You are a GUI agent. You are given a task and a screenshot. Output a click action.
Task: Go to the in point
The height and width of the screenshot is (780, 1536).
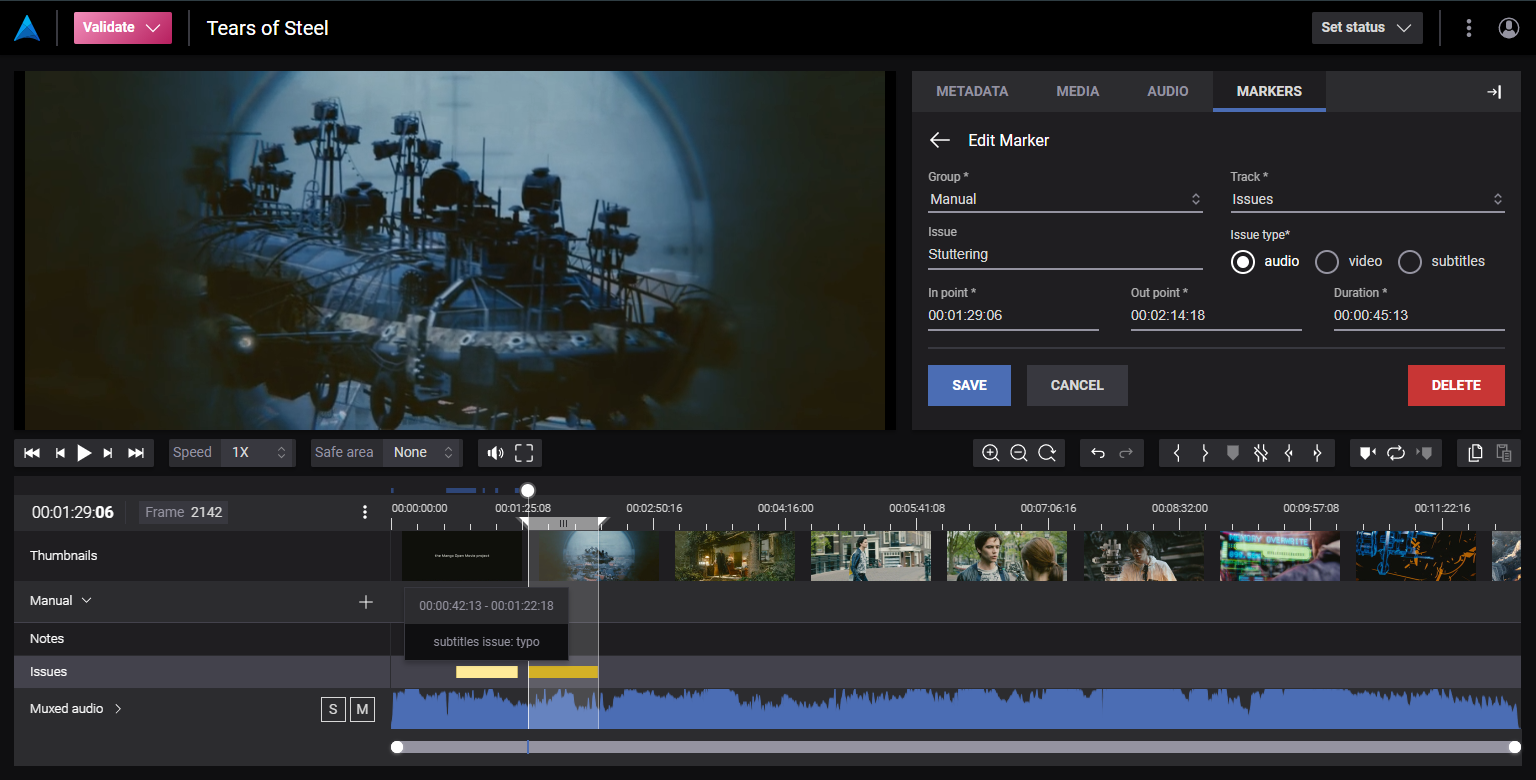pos(1289,453)
